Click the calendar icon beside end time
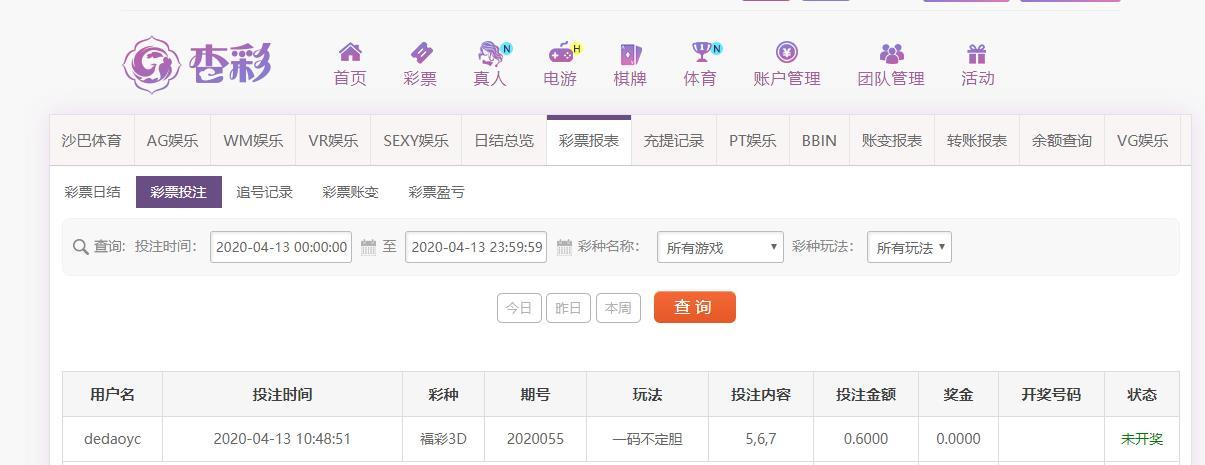Screen dimensions: 1205x465 coord(564,247)
